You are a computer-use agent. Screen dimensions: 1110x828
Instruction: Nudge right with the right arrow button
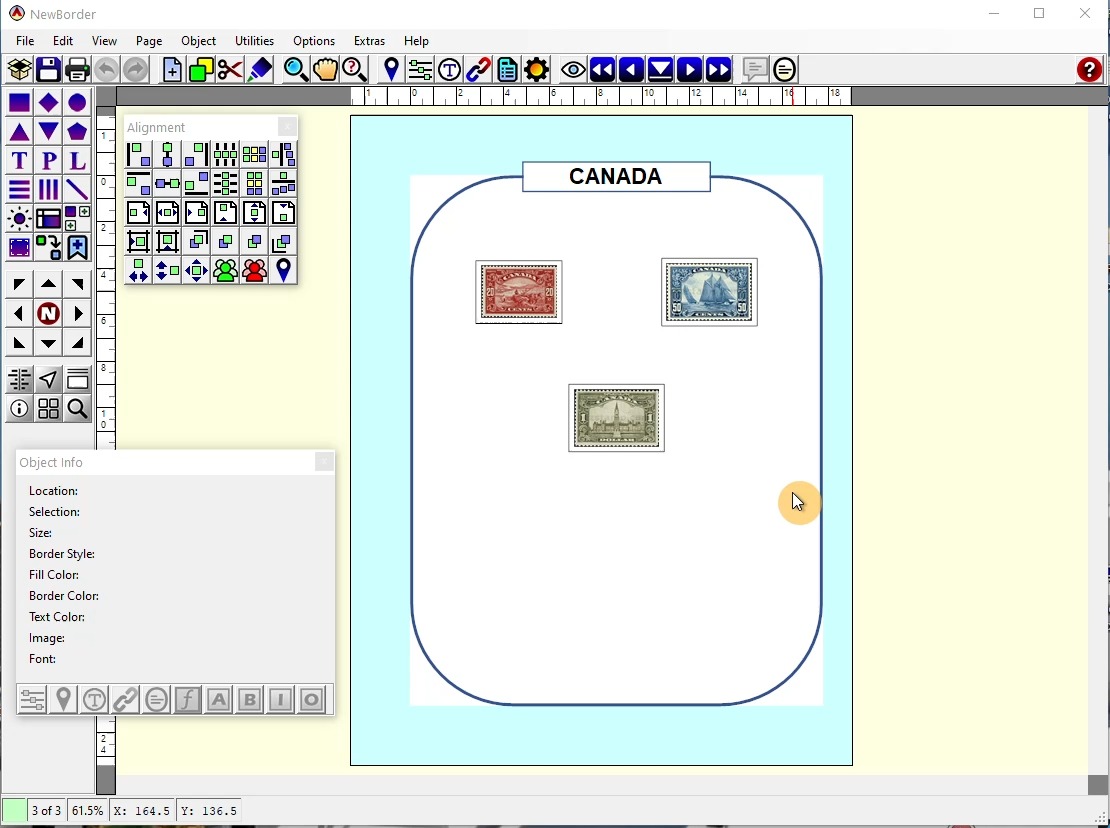point(77,314)
